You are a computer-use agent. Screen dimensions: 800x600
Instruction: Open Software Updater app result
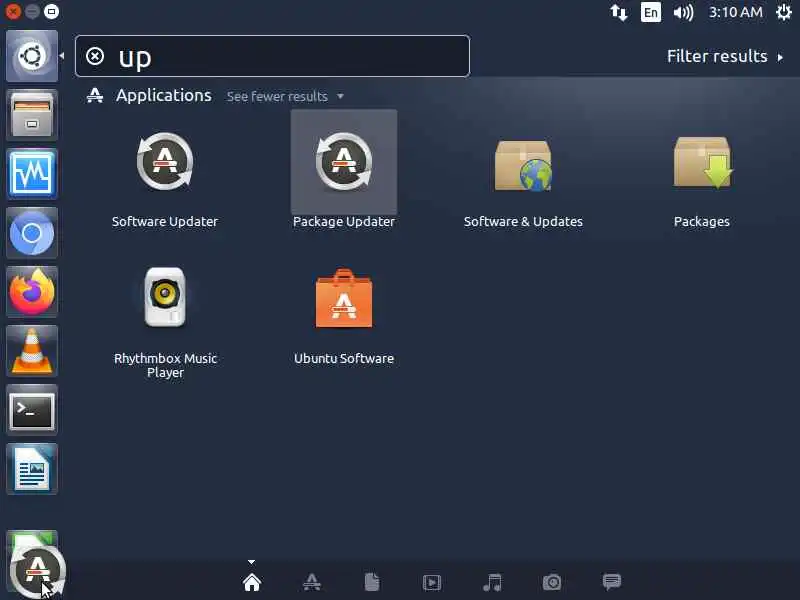coord(165,162)
